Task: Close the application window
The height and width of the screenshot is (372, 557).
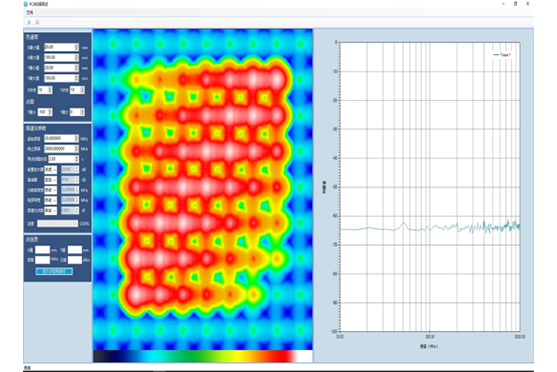Action: 528,4
